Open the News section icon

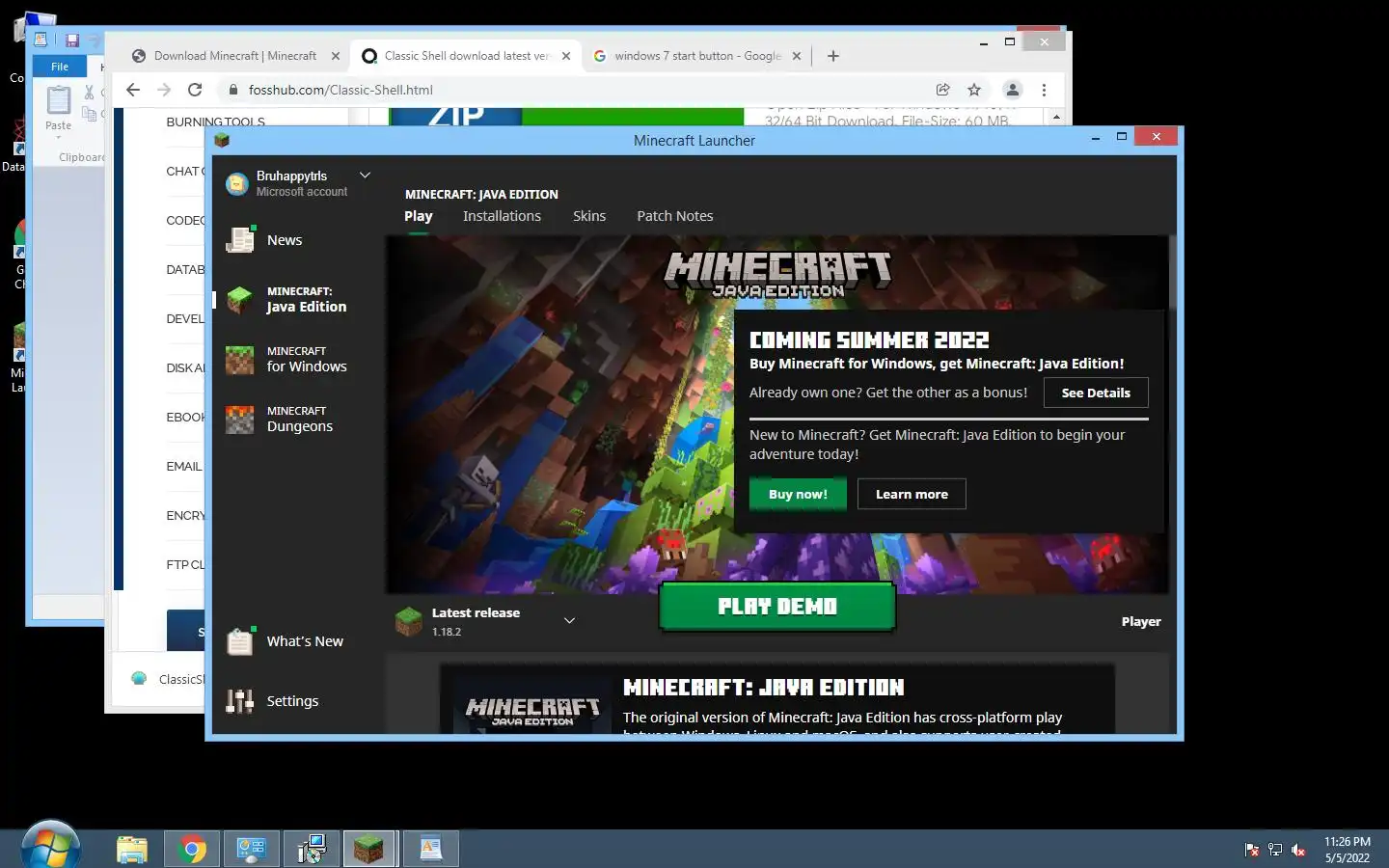239,239
